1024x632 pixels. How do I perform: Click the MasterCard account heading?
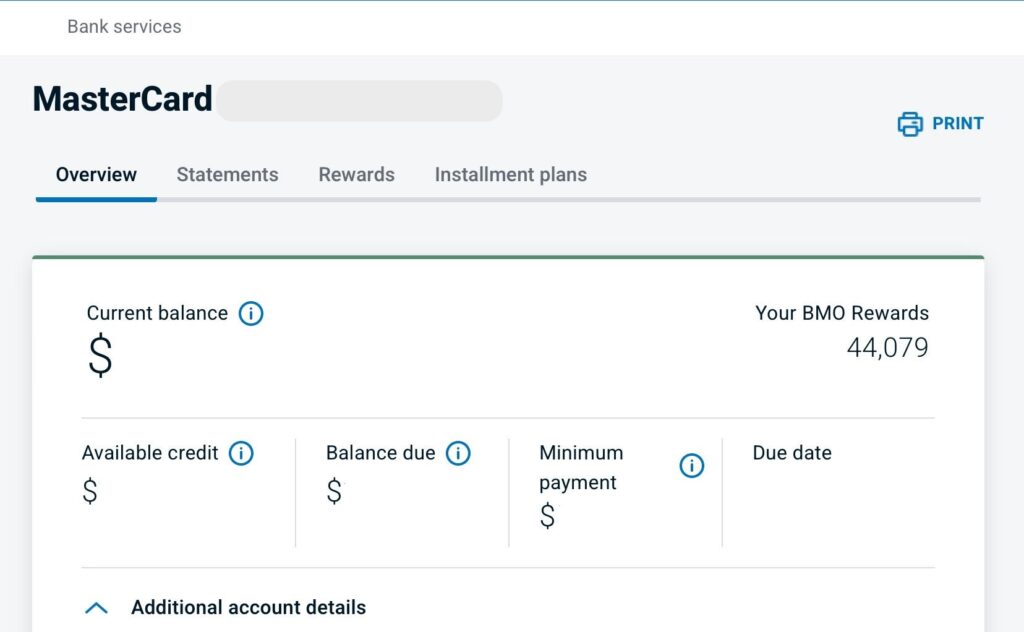point(122,99)
